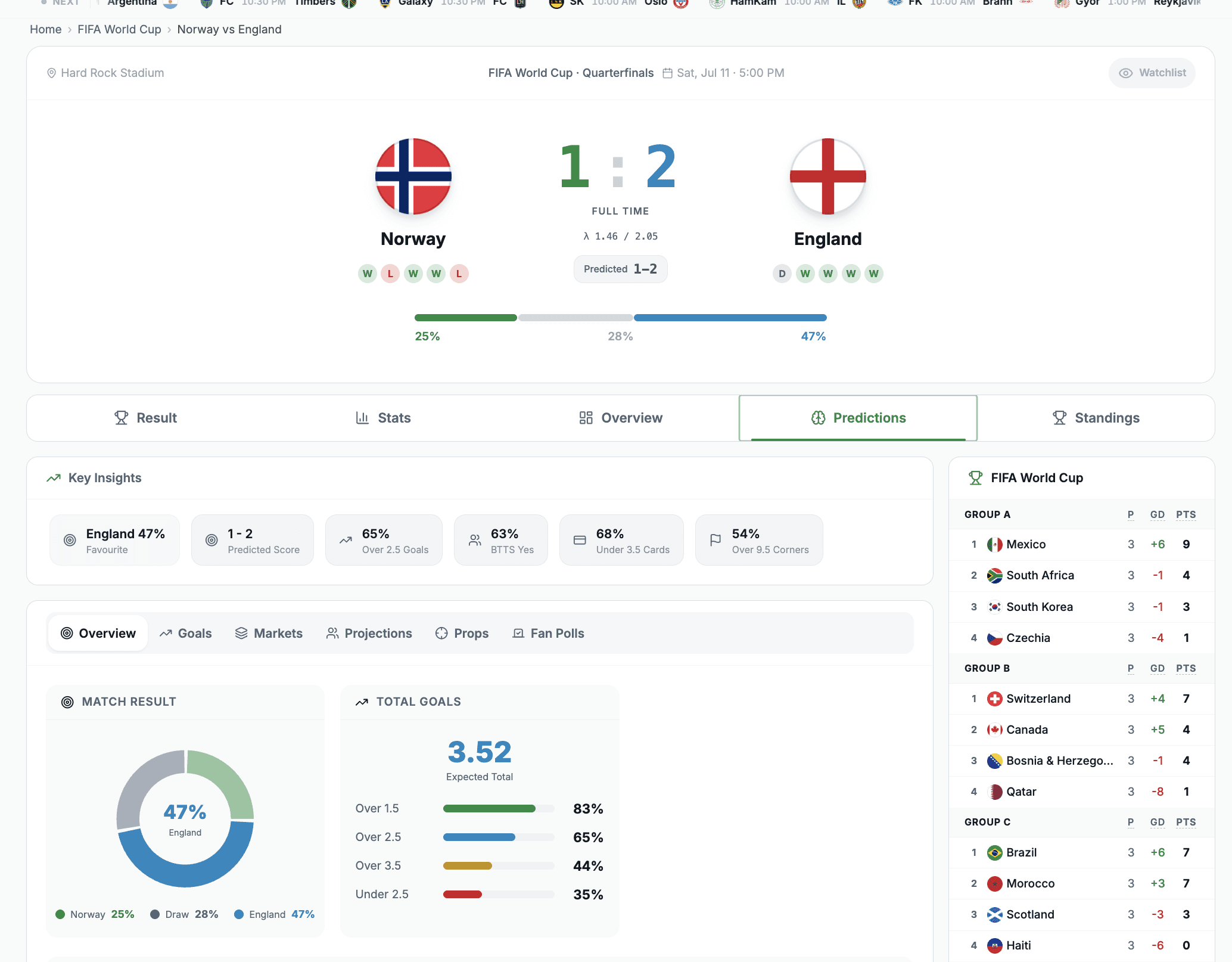Click the South Korea row name
The height and width of the screenshot is (962, 1232).
pyautogui.click(x=1040, y=607)
